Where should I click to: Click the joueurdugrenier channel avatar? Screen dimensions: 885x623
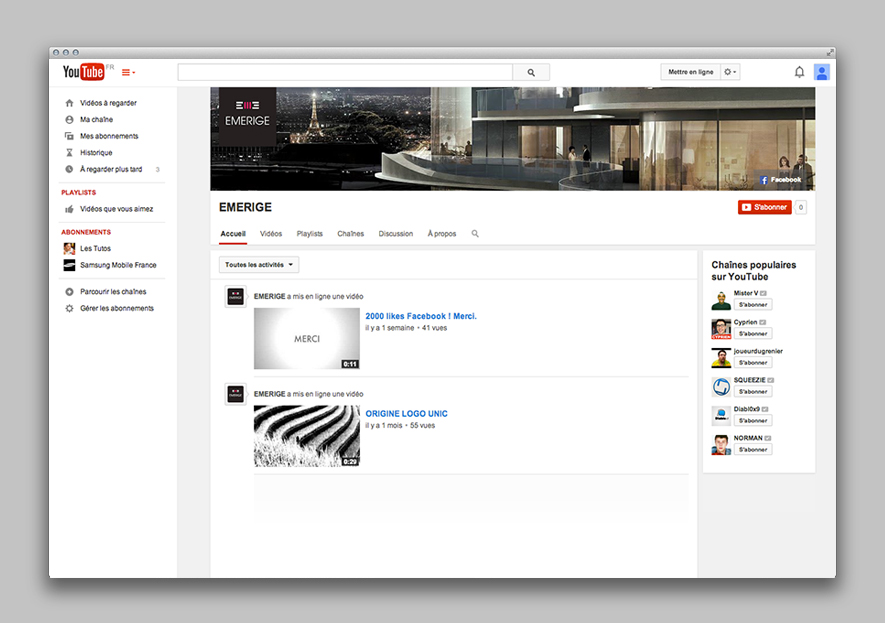click(x=721, y=358)
